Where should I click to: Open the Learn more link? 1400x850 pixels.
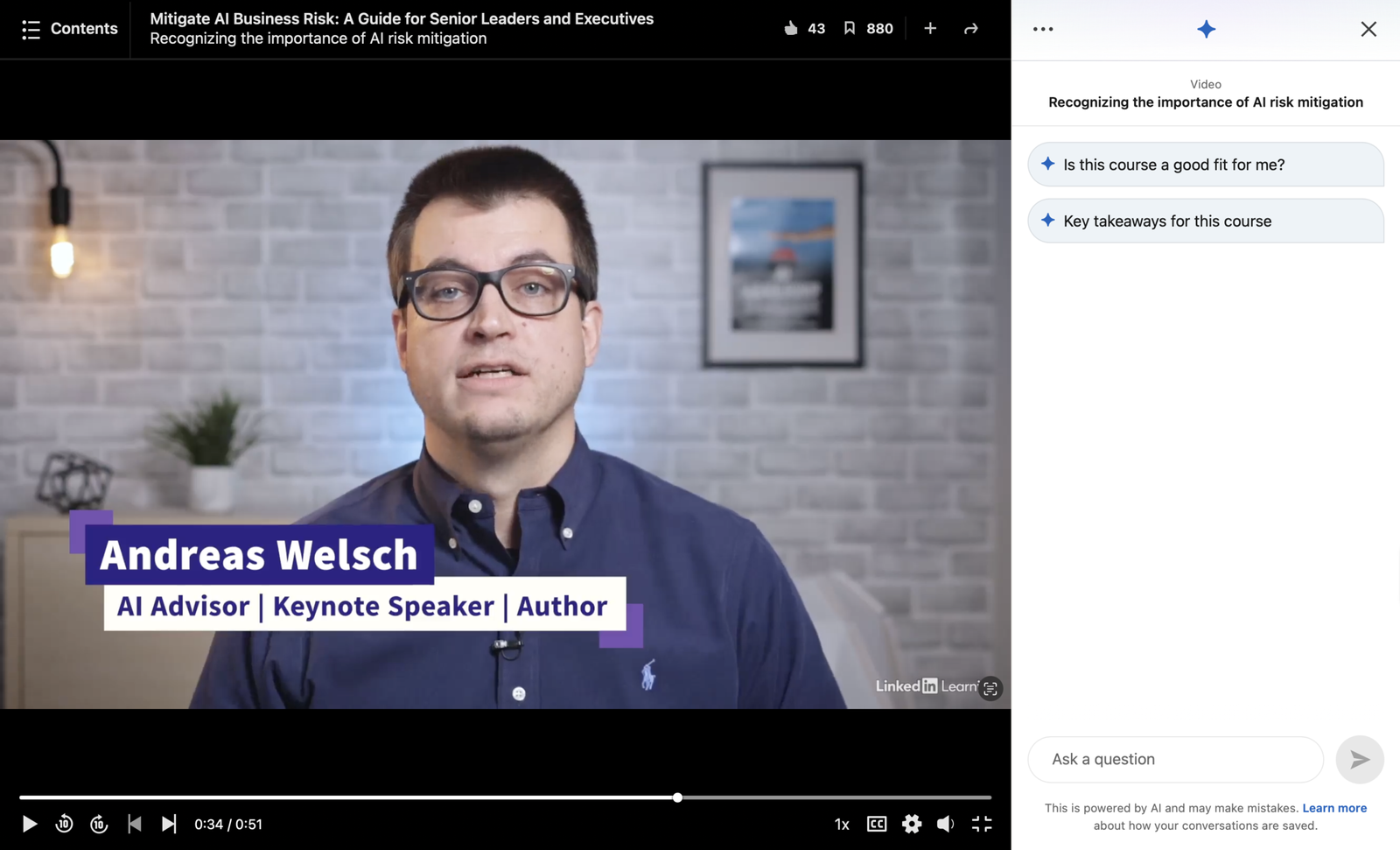click(x=1333, y=808)
